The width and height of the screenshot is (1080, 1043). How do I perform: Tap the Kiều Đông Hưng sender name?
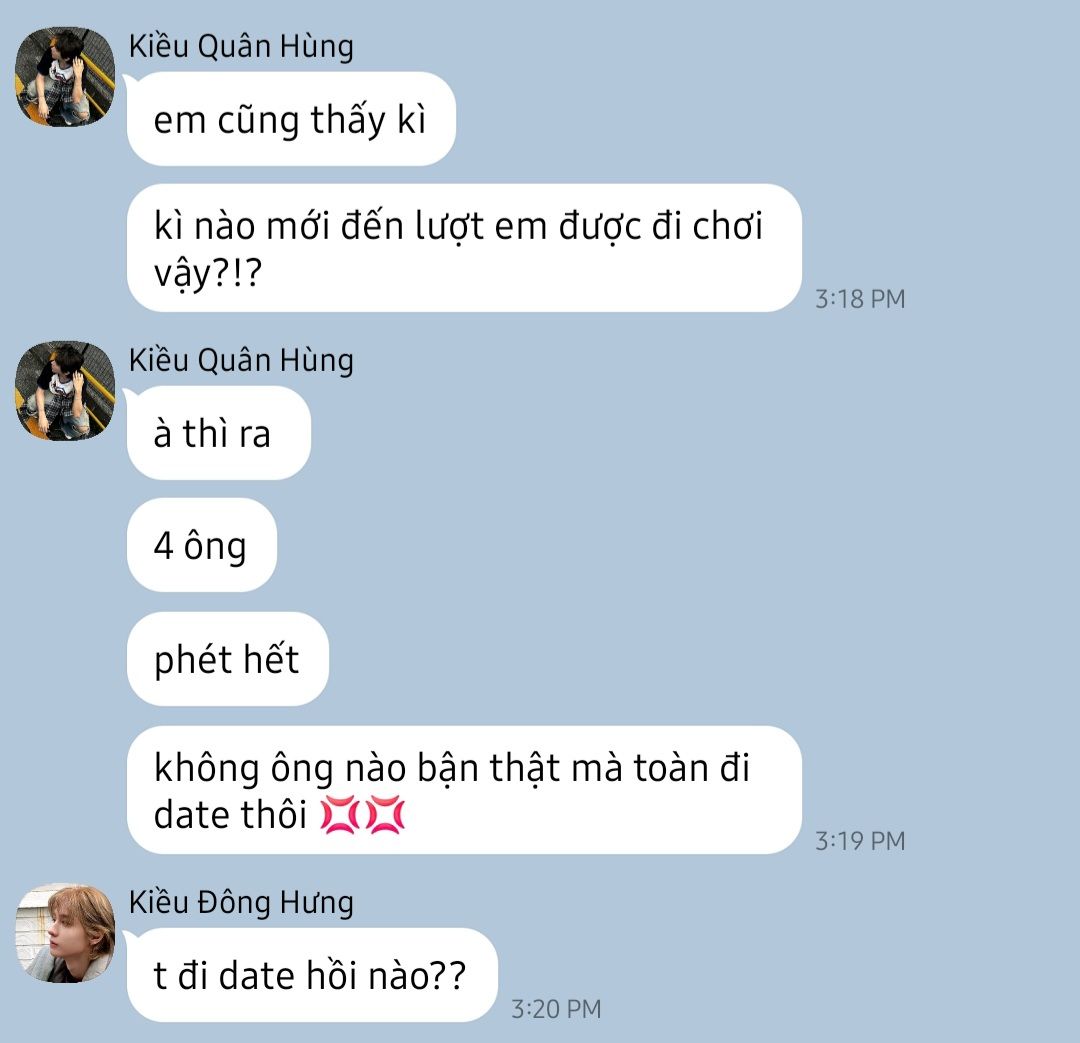(x=241, y=902)
